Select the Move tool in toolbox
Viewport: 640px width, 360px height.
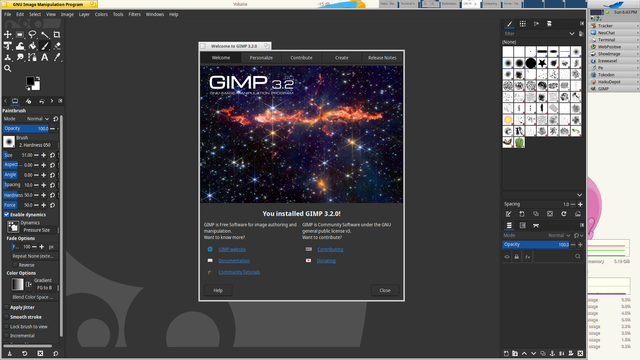[x=8, y=35]
